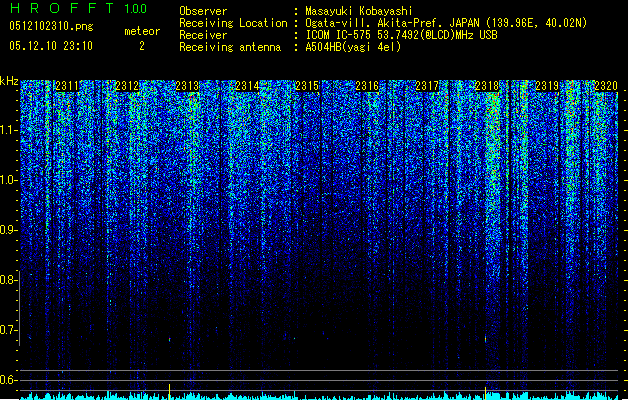The image size is (629, 400).
Task: Click the date stamp 05.12.10 23:10
Action: [51, 46]
